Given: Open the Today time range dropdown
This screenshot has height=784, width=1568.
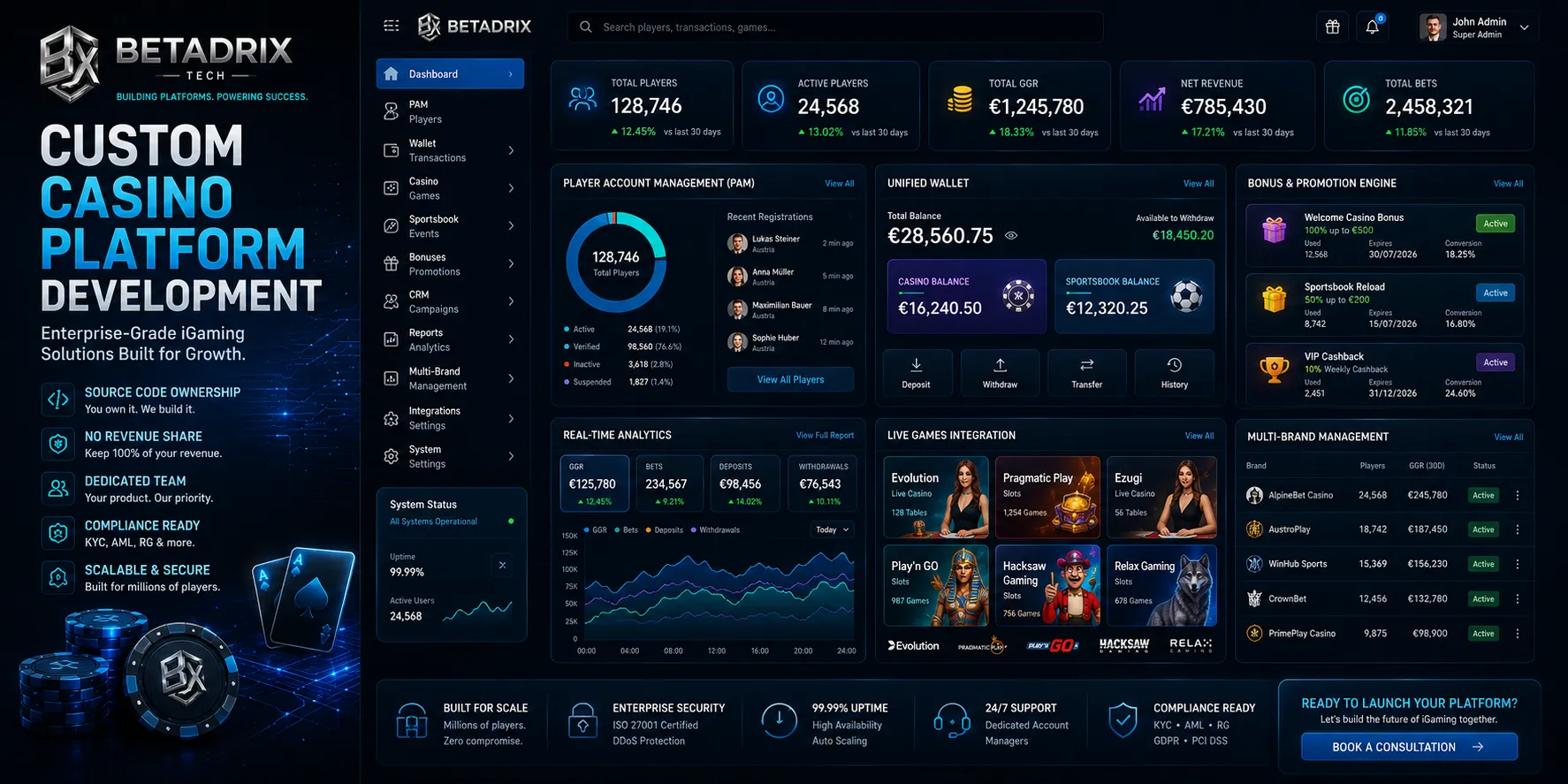Looking at the screenshot, I should (x=833, y=529).
